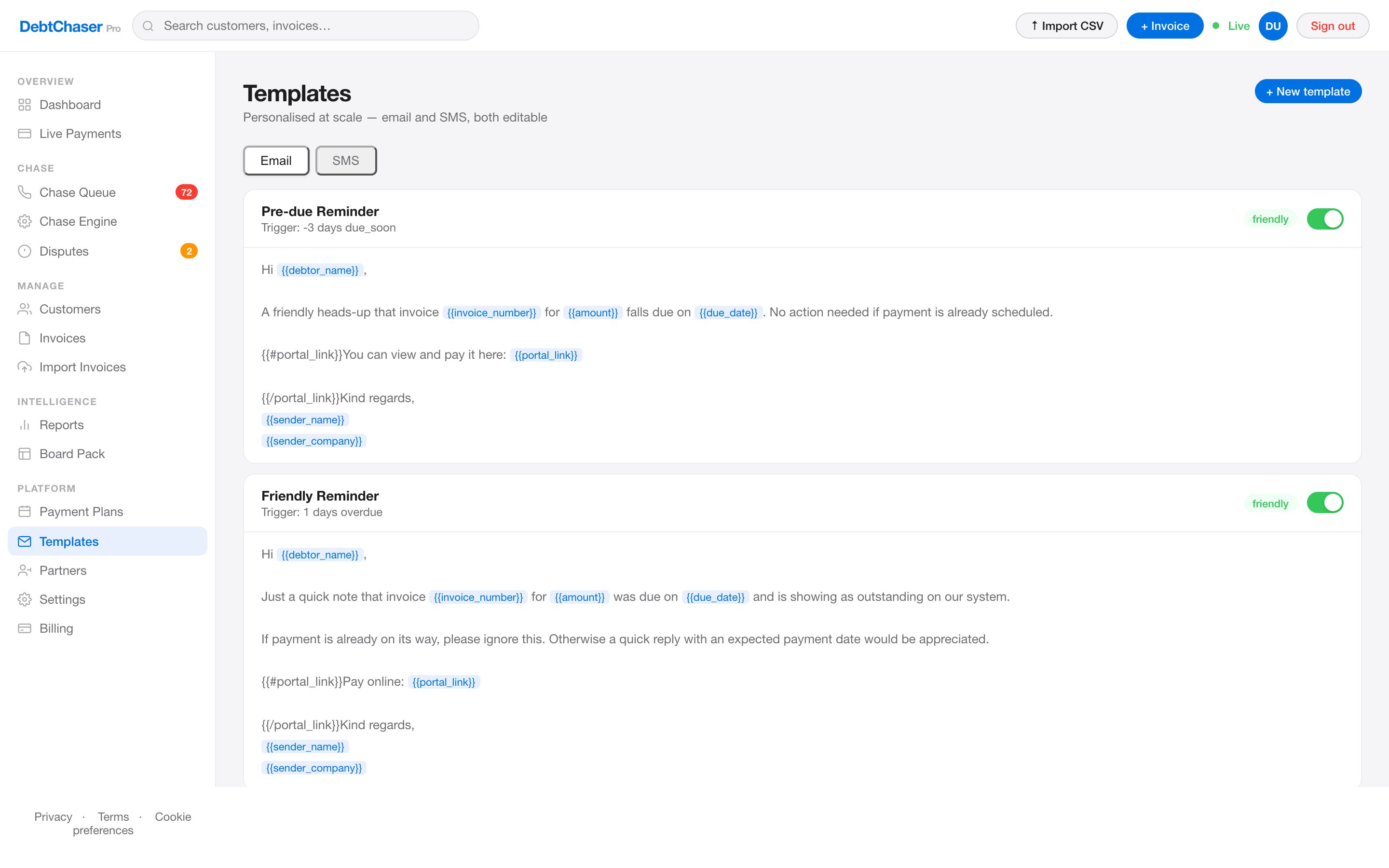This screenshot has height=868, width=1389.
Task: Click the + Invoice button
Action: pyautogui.click(x=1165, y=26)
